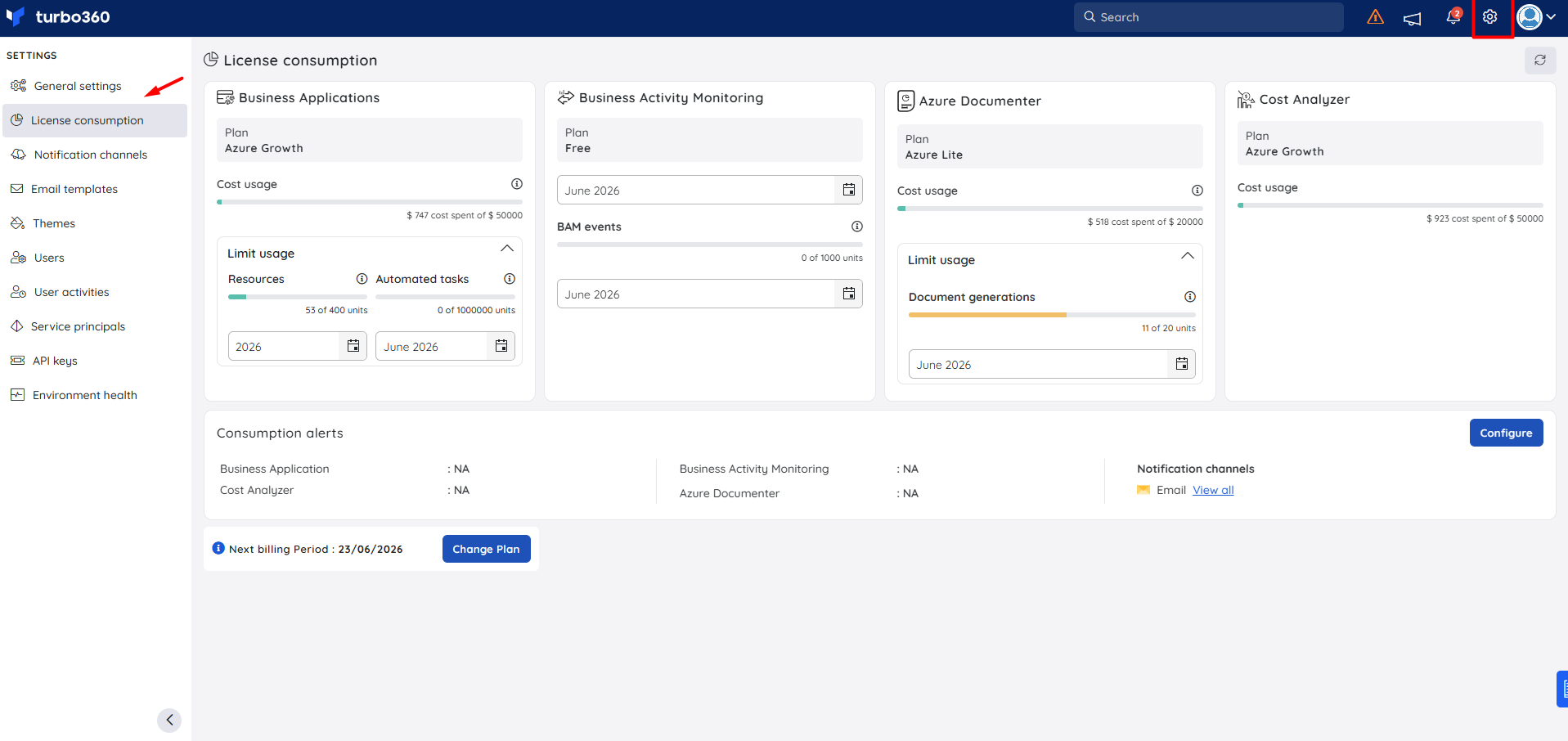Click the Azure Documenter section icon
Viewport: 1568px width, 741px height.
pyautogui.click(x=906, y=101)
